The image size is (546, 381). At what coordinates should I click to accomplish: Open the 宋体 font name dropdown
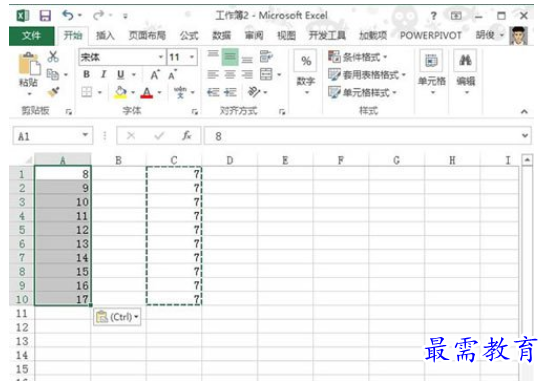click(161, 57)
